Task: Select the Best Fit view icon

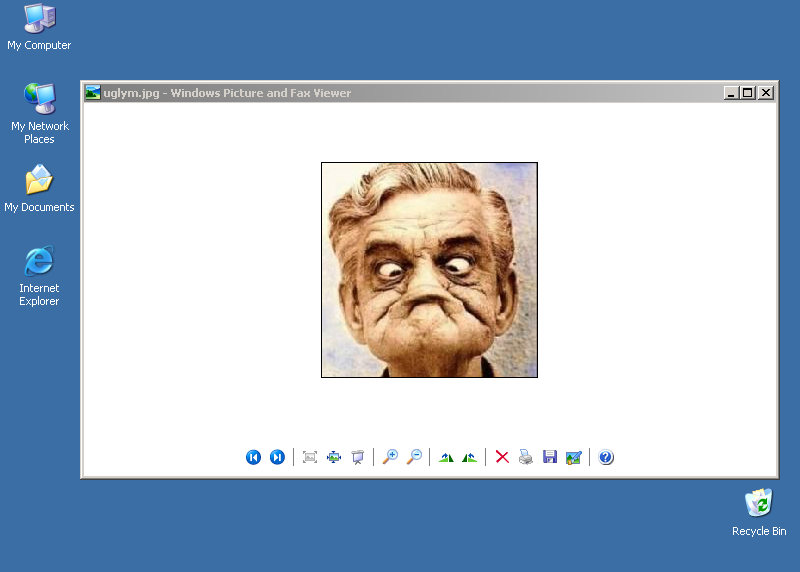Action: coord(310,457)
